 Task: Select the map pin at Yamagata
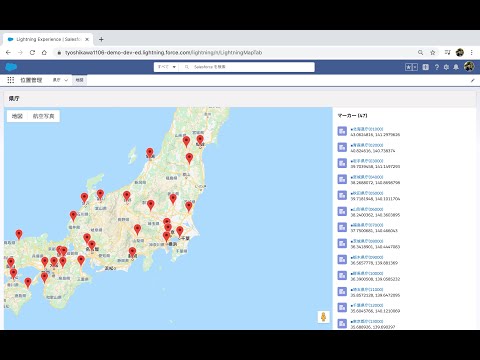point(186,142)
